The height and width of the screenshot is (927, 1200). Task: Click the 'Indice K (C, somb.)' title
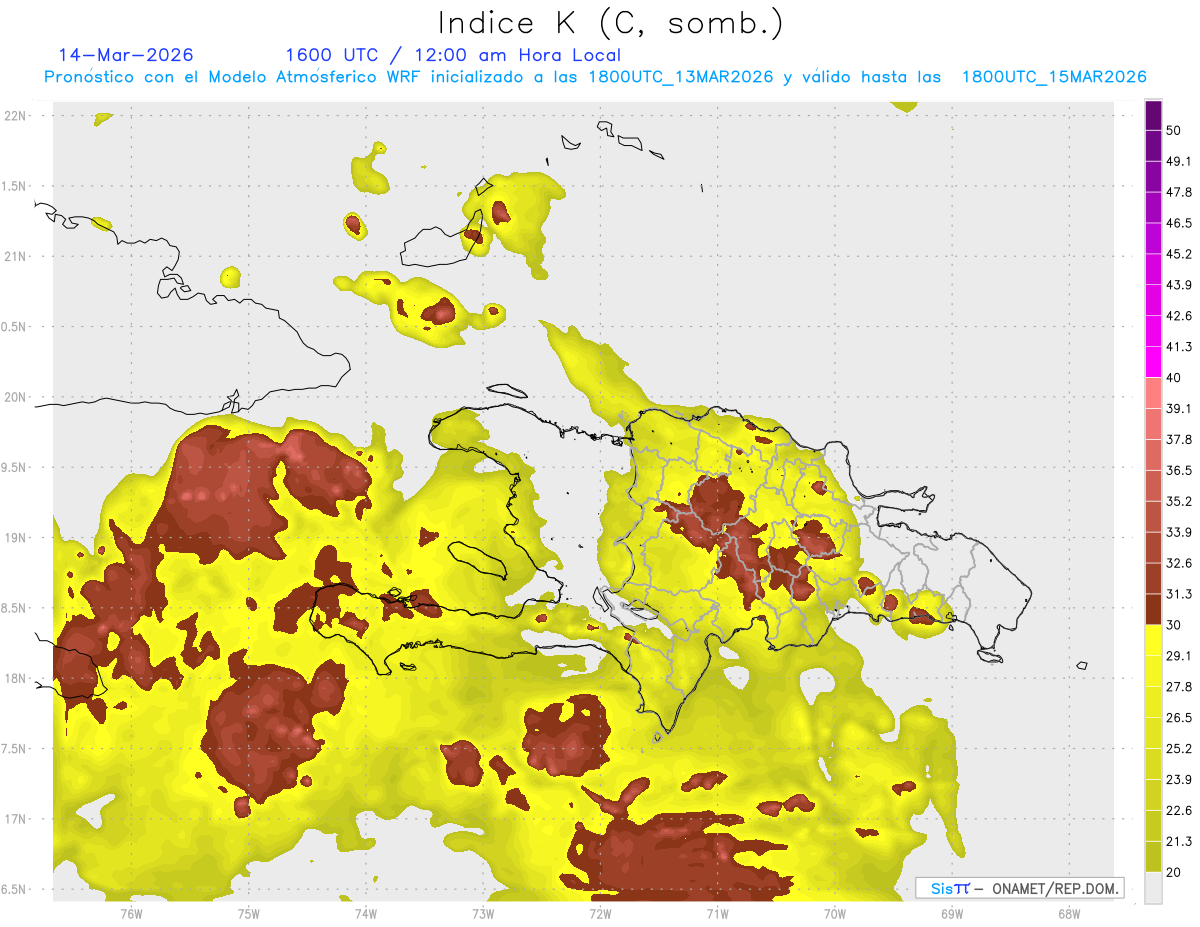[x=611, y=23]
